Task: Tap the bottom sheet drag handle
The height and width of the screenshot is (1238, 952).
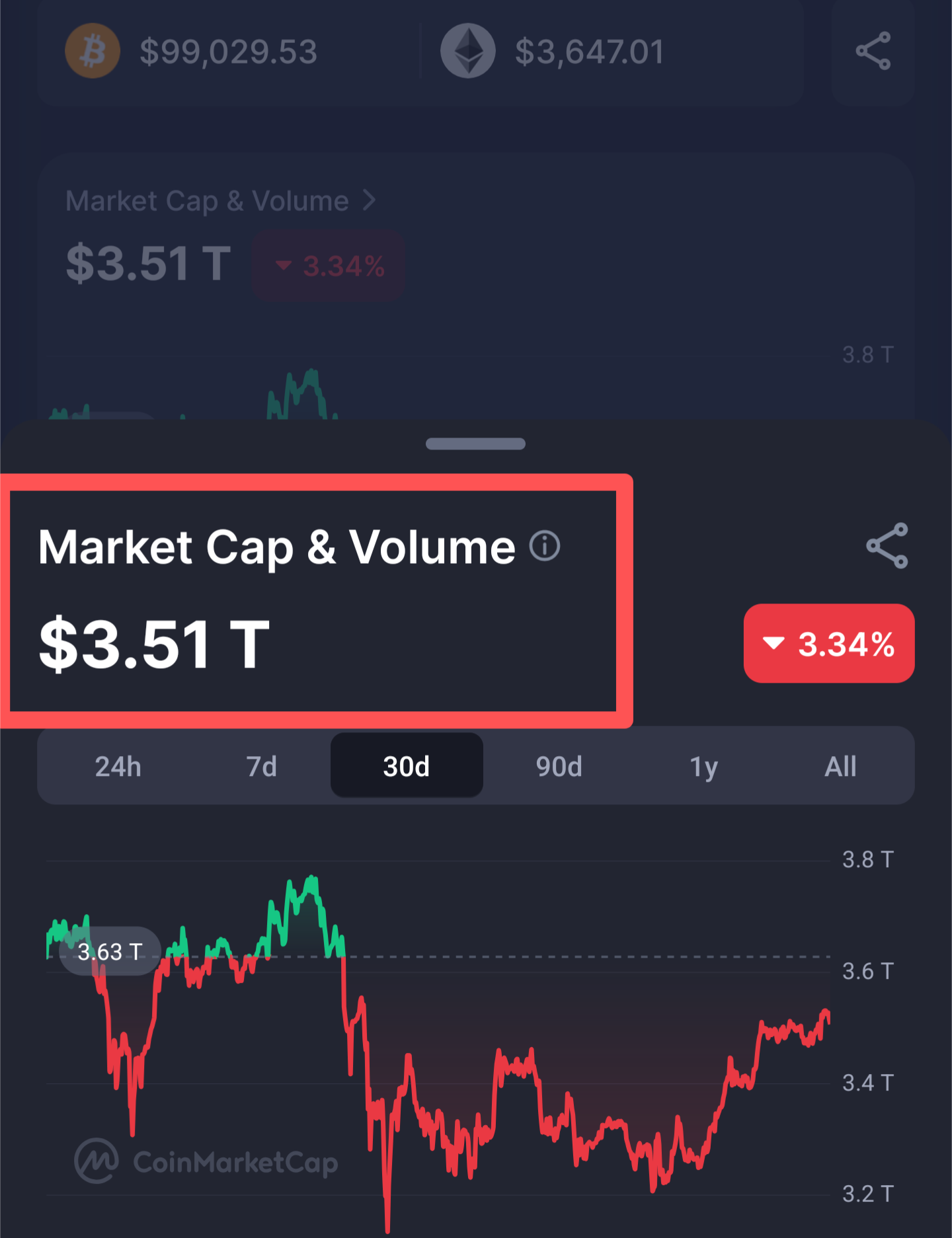Action: [476, 444]
